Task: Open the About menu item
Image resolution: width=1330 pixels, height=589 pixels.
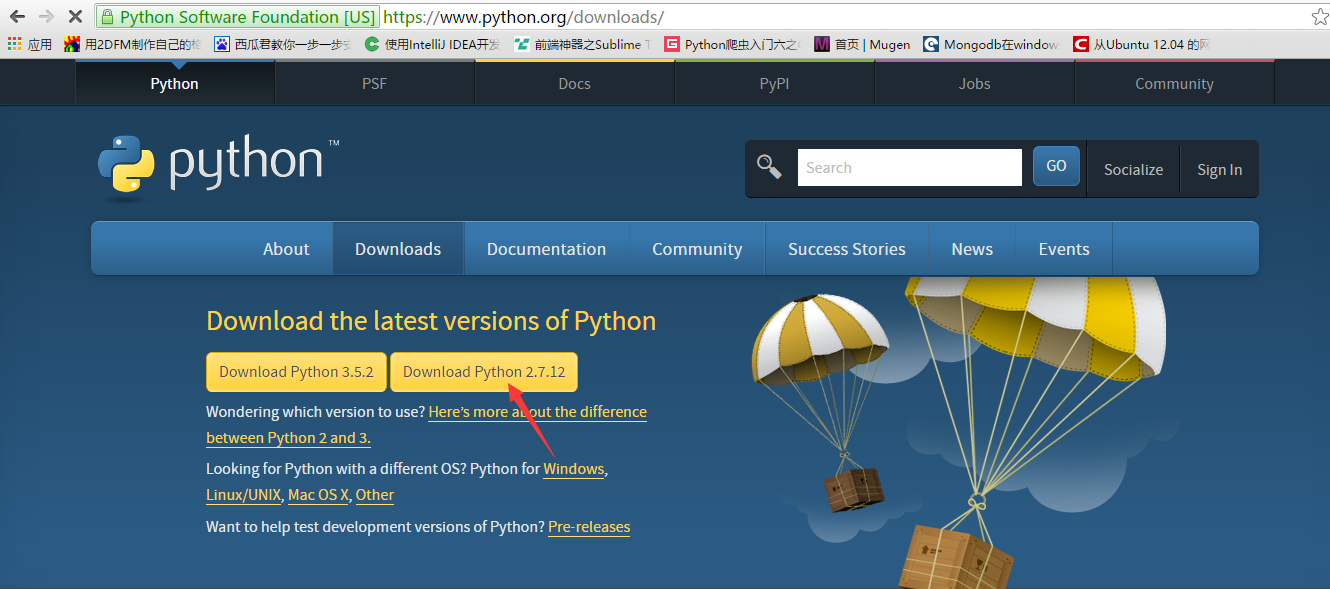Action: (x=286, y=249)
